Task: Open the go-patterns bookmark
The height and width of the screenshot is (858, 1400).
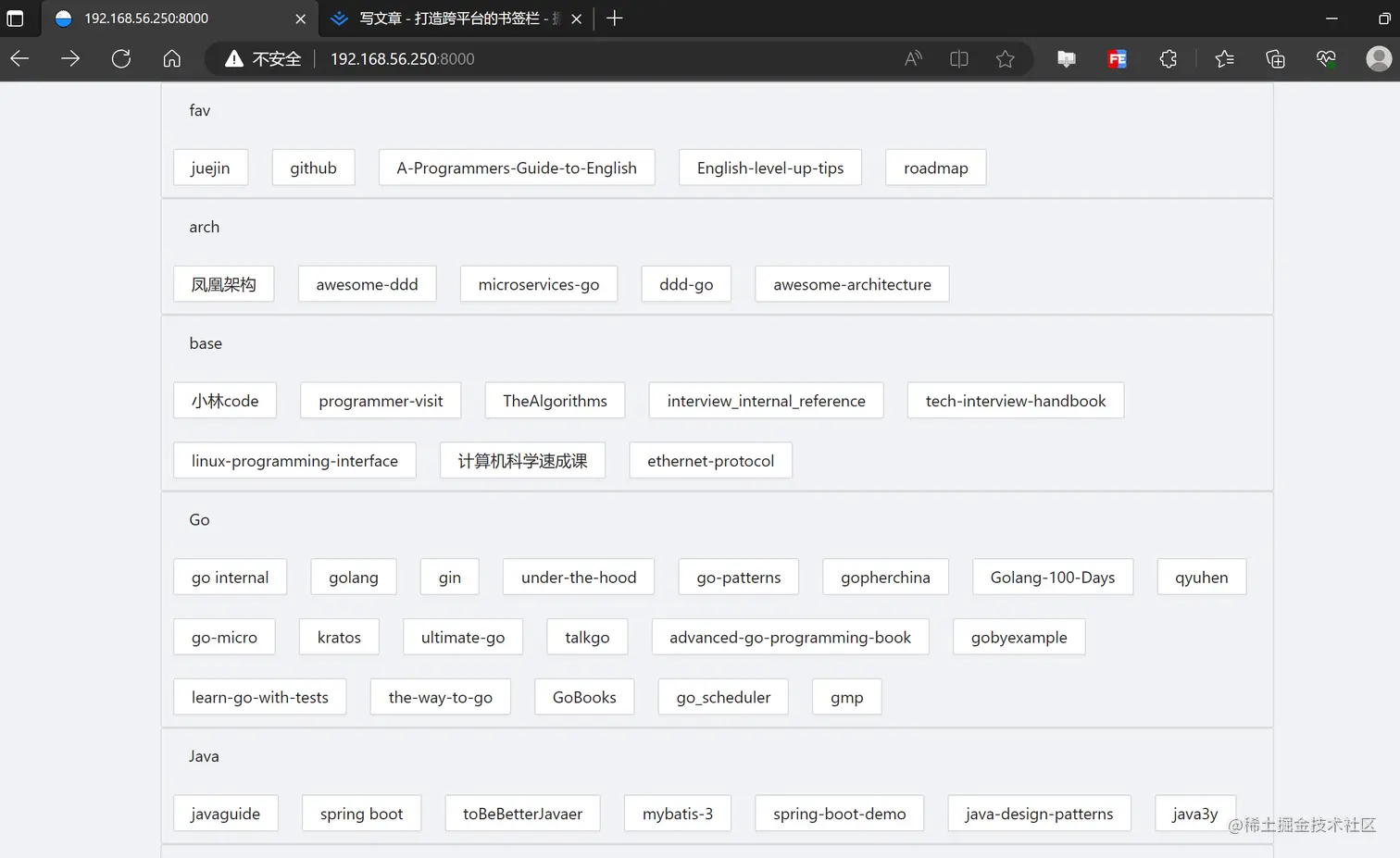Action: tap(739, 578)
